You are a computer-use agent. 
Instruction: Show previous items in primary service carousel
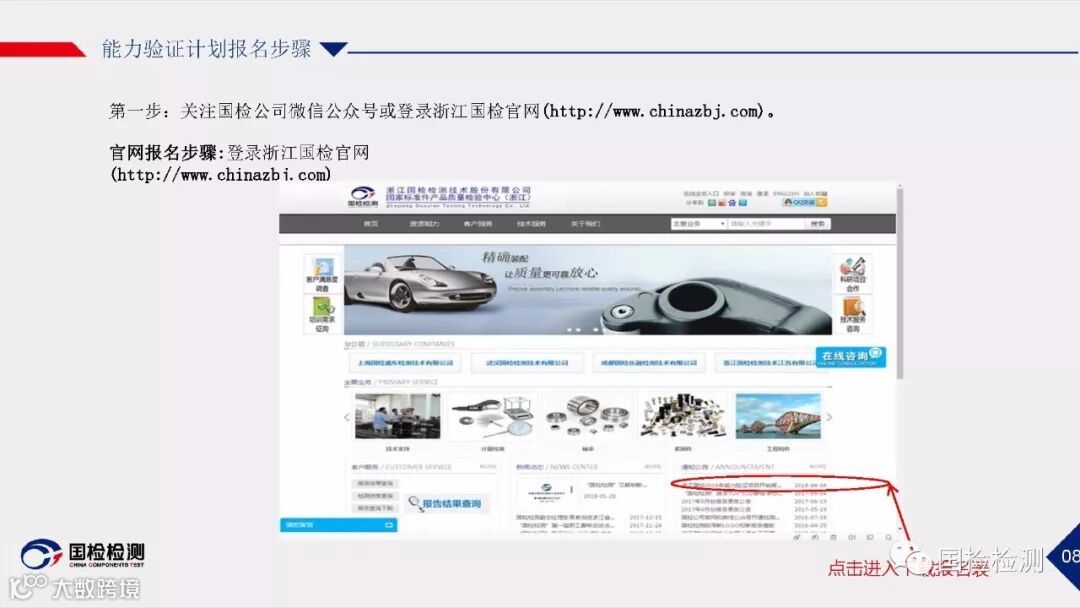[346, 417]
